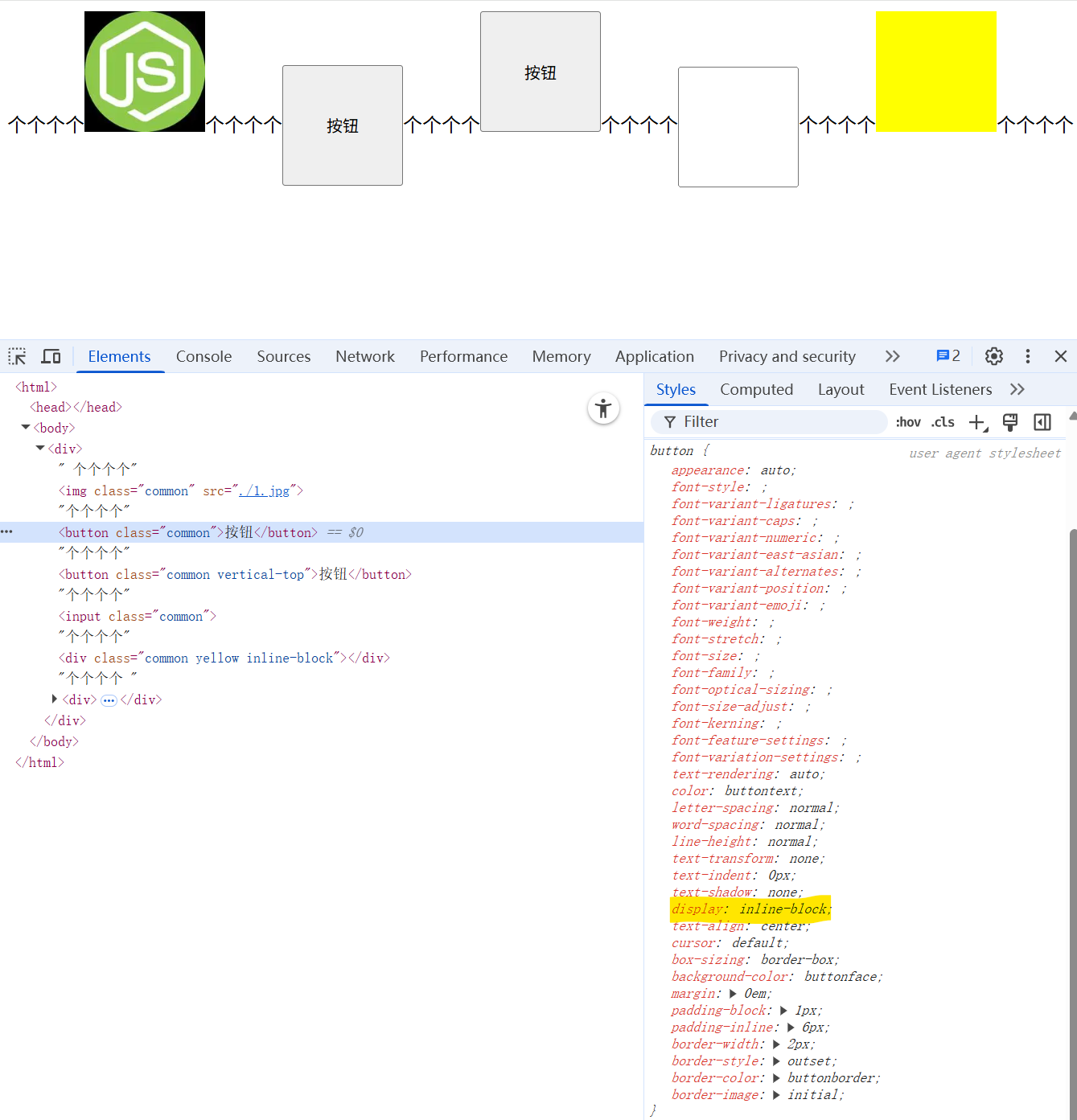Toggle the rendering emulations brush icon
The width and height of the screenshot is (1077, 1120).
click(x=1010, y=422)
